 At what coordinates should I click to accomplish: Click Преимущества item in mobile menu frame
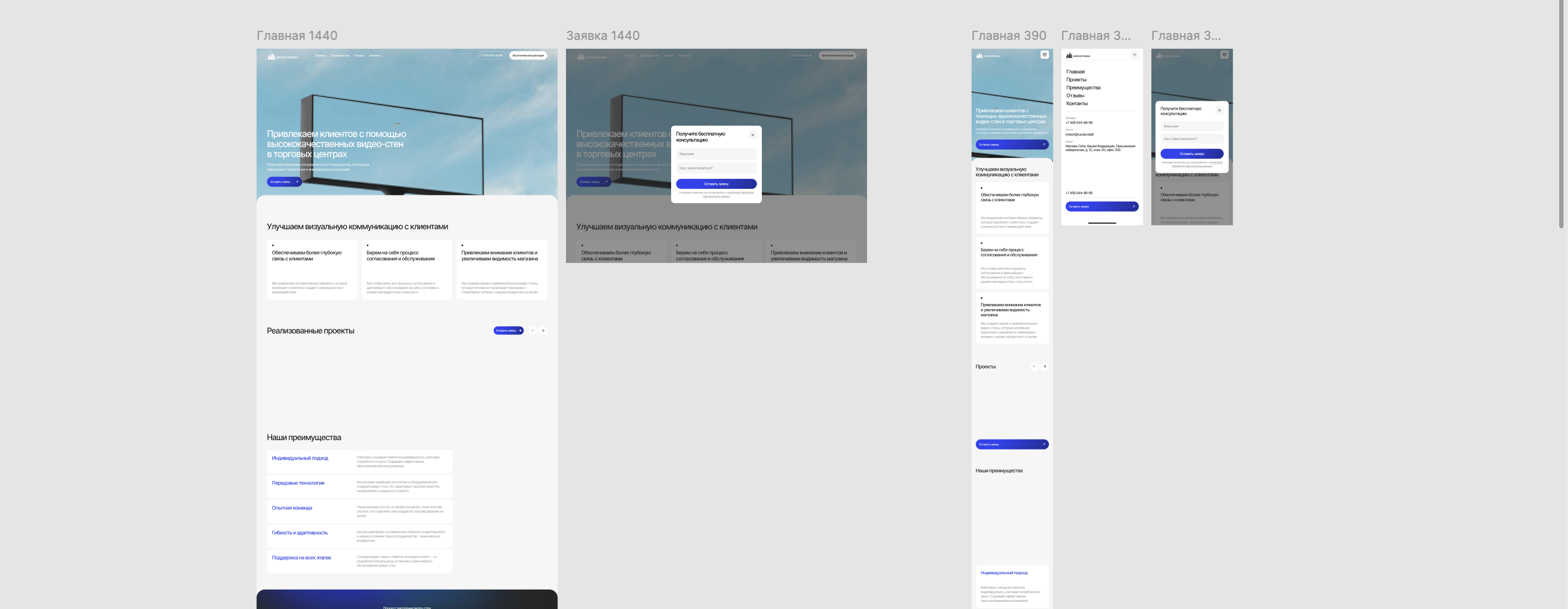pyautogui.click(x=1083, y=87)
